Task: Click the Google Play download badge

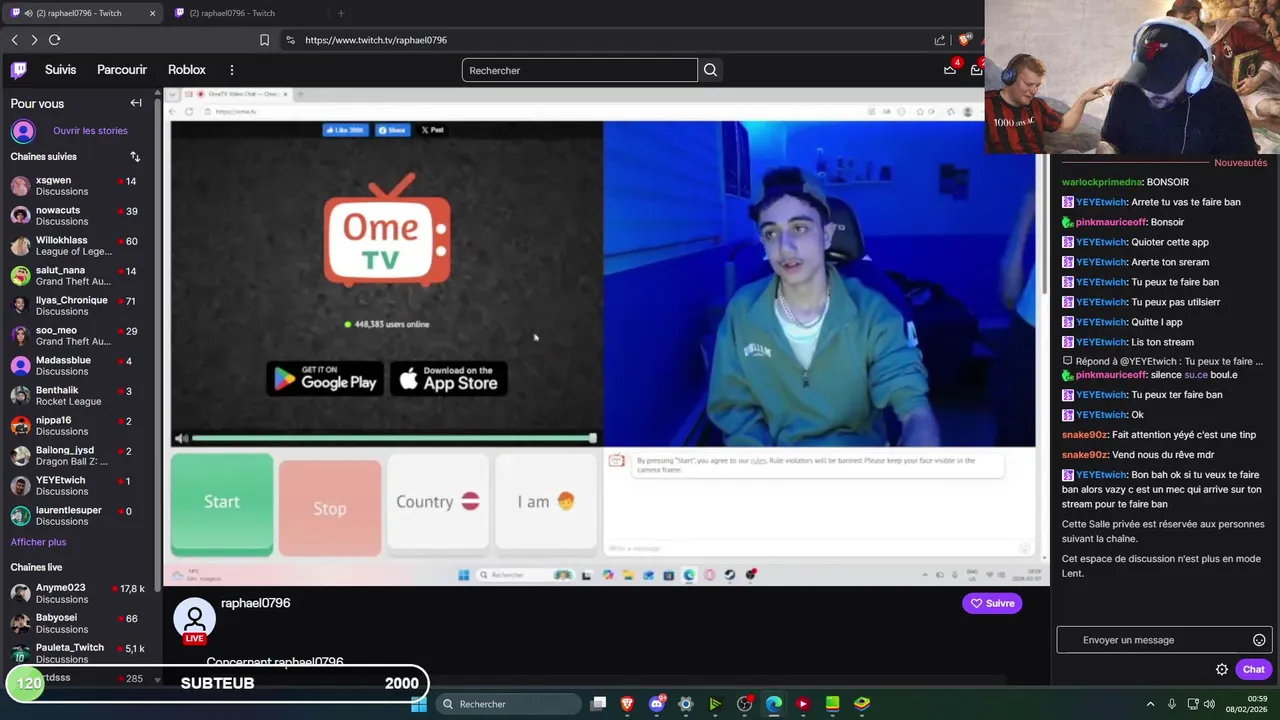Action: [325, 379]
